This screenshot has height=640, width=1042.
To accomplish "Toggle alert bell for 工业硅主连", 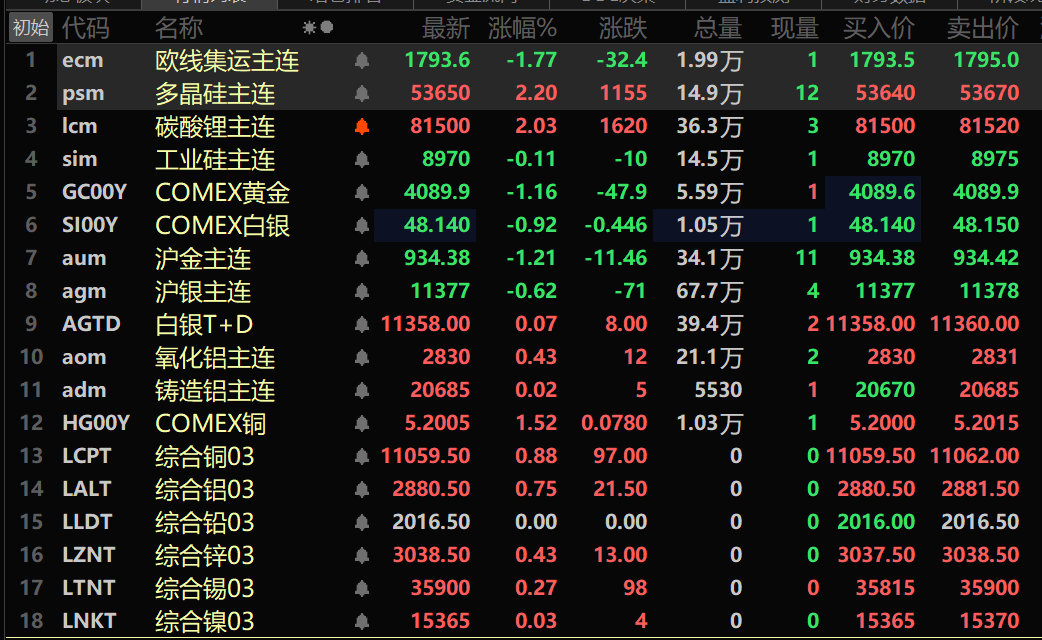I will click(x=362, y=160).
